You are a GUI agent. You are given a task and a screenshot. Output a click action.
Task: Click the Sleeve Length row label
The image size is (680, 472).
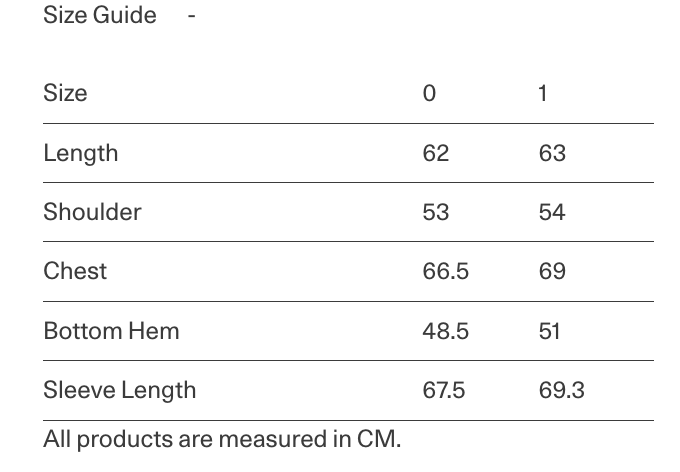click(120, 390)
